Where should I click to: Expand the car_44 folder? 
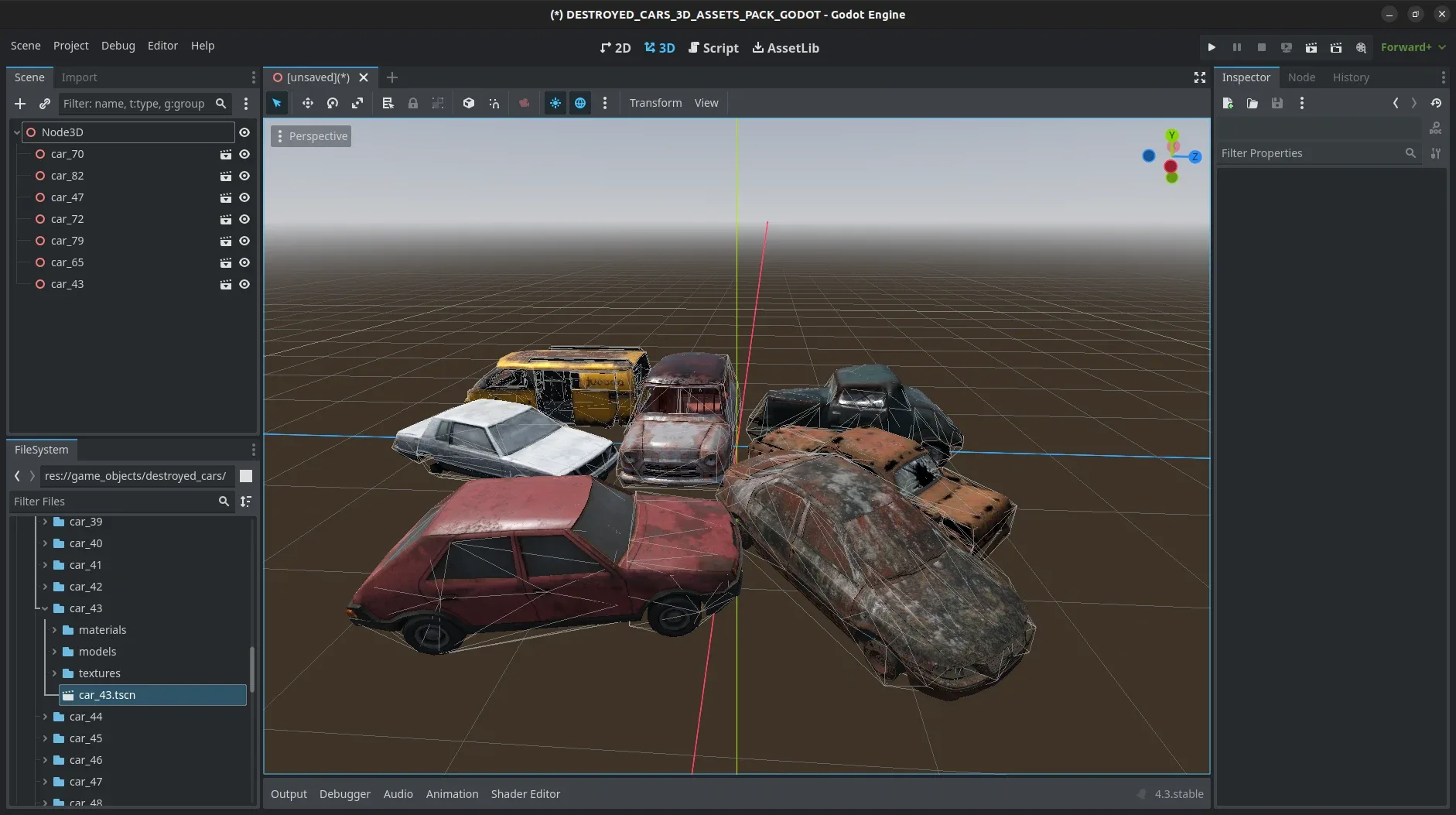pyautogui.click(x=45, y=717)
